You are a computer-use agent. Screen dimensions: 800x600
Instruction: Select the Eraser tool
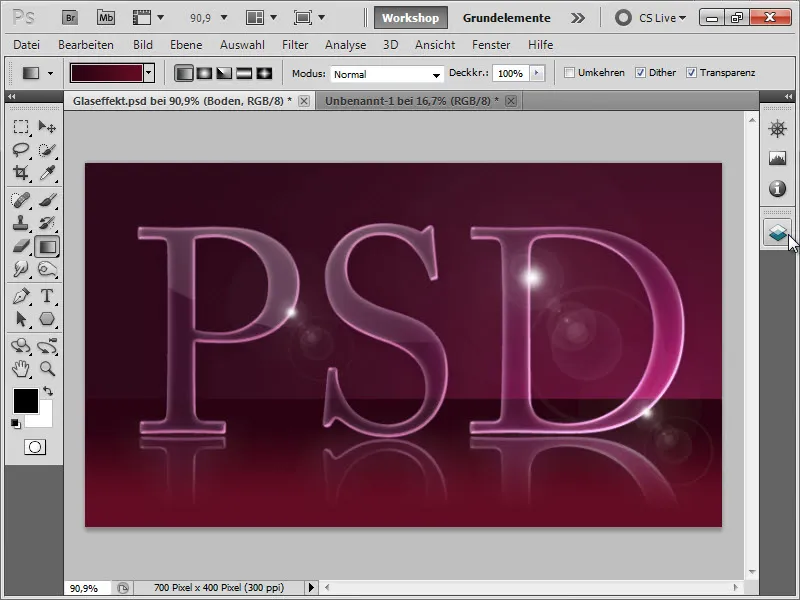click(21, 246)
